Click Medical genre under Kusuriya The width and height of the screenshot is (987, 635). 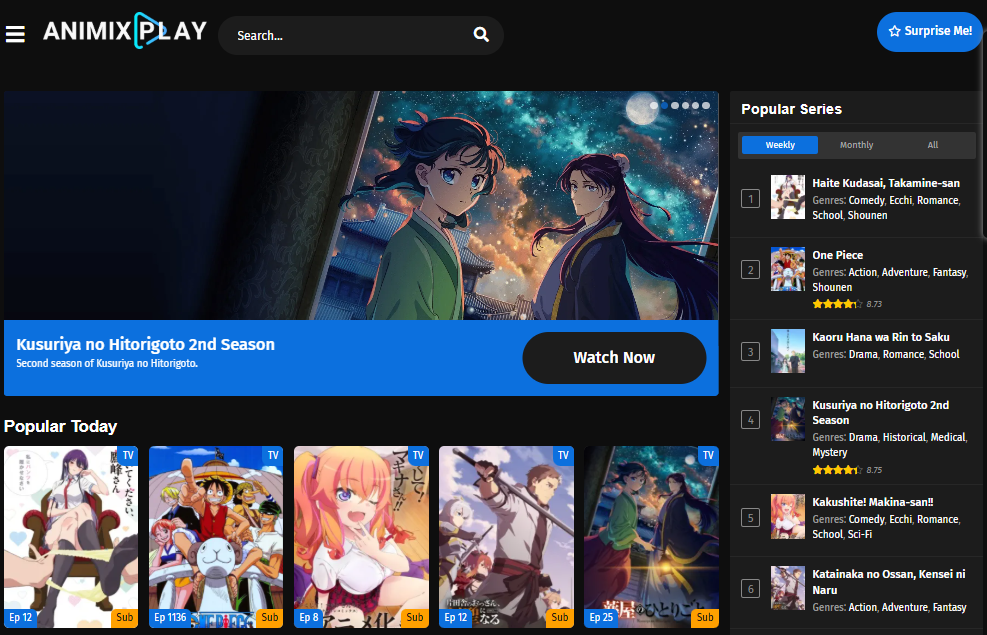click(x=948, y=437)
